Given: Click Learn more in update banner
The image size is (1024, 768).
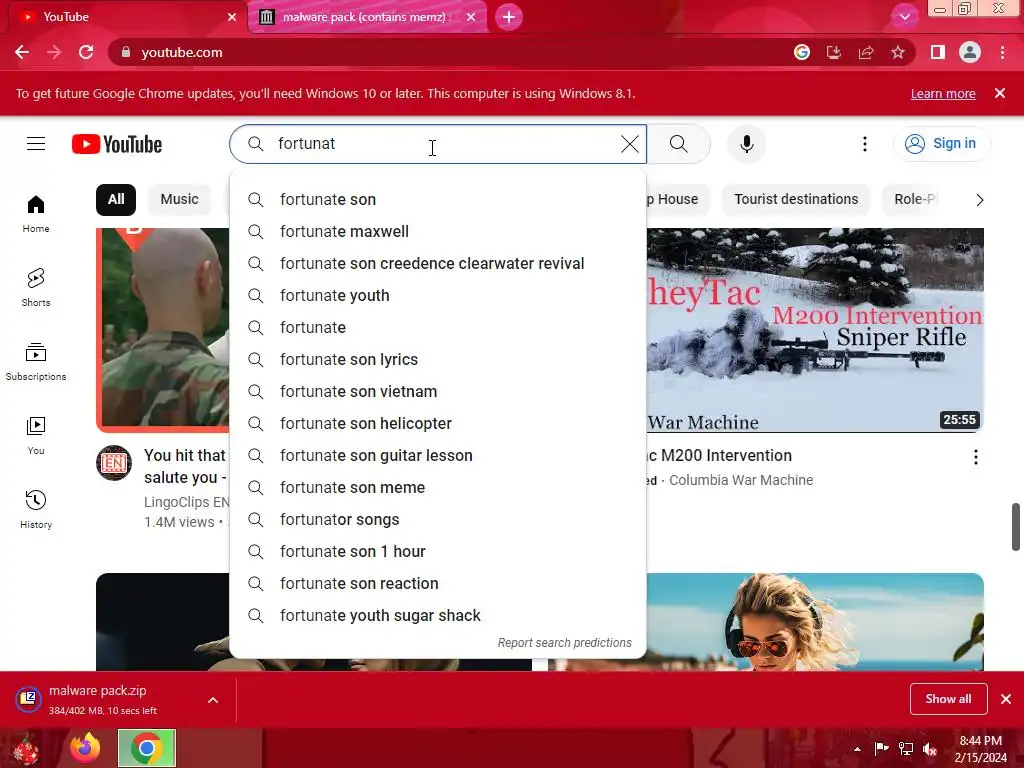Looking at the screenshot, I should (x=943, y=93).
